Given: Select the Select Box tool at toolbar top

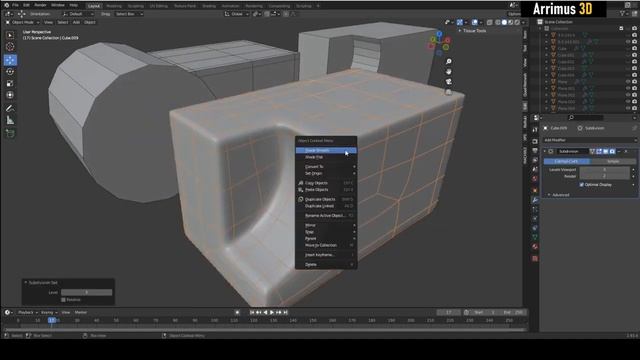Looking at the screenshot, I should point(10,35).
